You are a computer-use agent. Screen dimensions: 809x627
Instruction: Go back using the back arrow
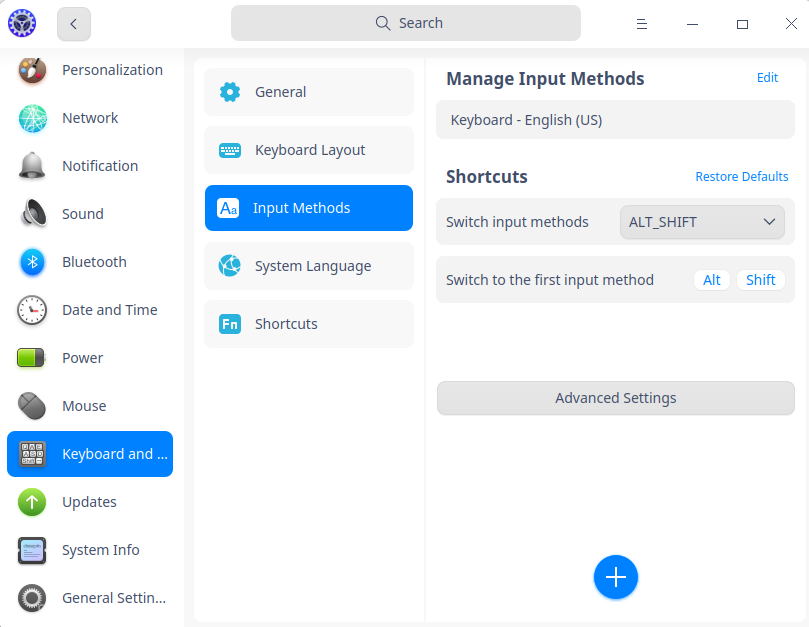coord(73,23)
